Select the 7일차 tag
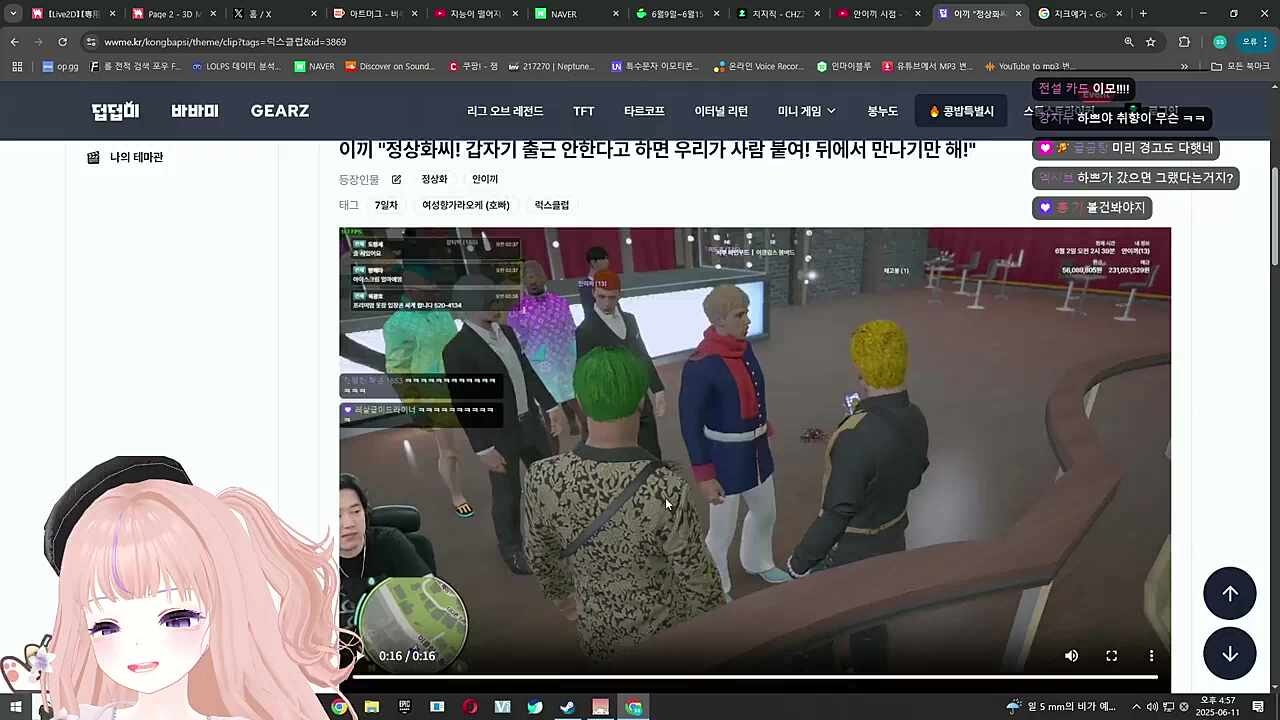 pos(386,205)
